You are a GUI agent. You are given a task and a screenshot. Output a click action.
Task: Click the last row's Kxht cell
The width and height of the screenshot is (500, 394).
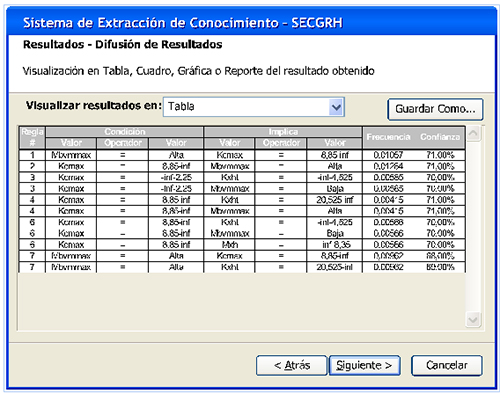point(230,267)
